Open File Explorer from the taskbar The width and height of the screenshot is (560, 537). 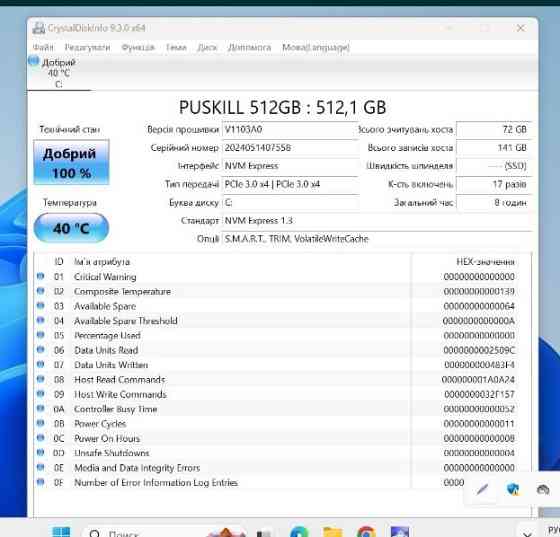(x=332, y=532)
